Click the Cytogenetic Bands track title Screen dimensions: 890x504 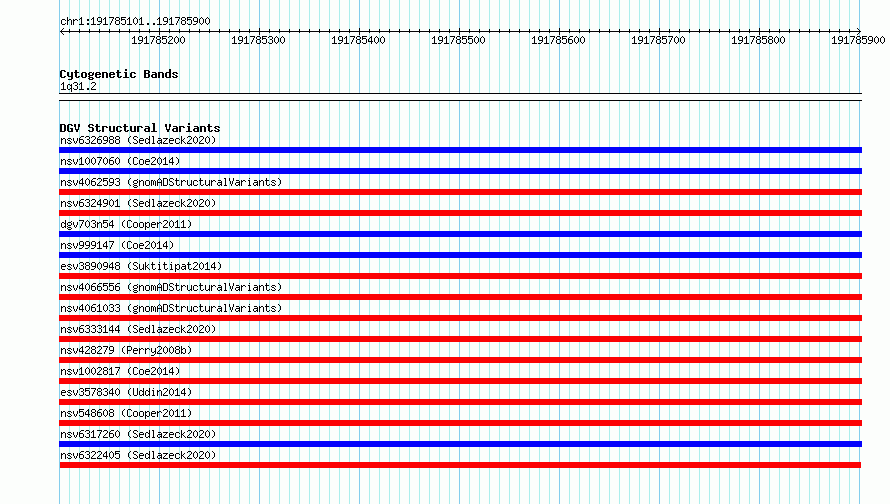coord(119,74)
